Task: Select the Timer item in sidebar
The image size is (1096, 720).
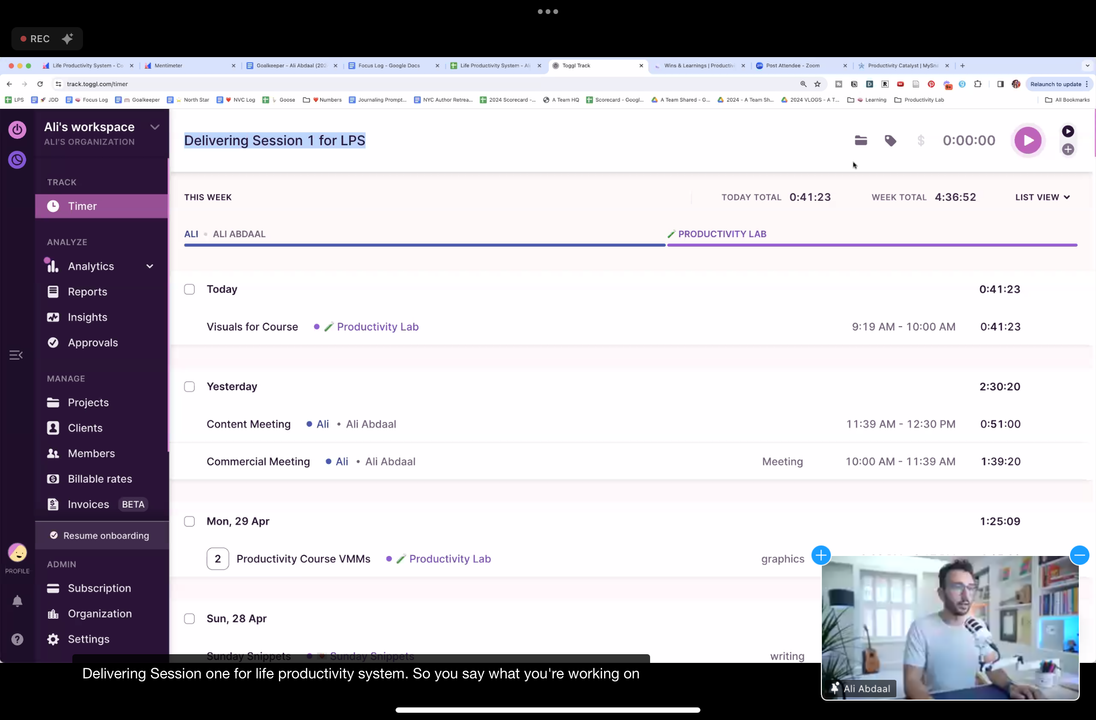Action: click(101, 206)
